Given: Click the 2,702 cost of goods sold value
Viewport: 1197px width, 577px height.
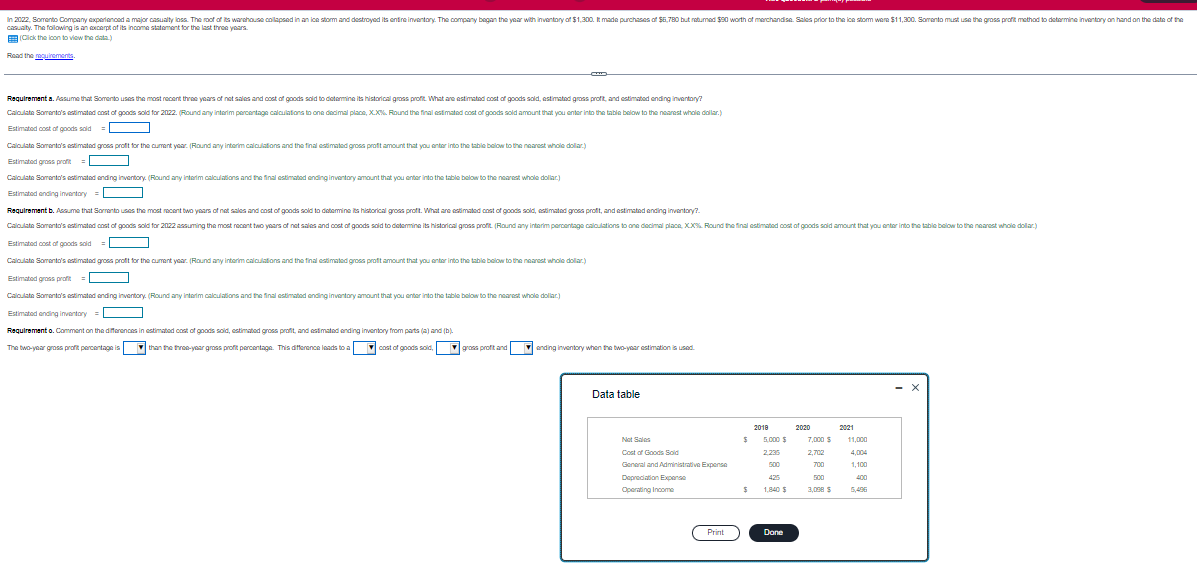Looking at the screenshot, I should (x=814, y=452).
